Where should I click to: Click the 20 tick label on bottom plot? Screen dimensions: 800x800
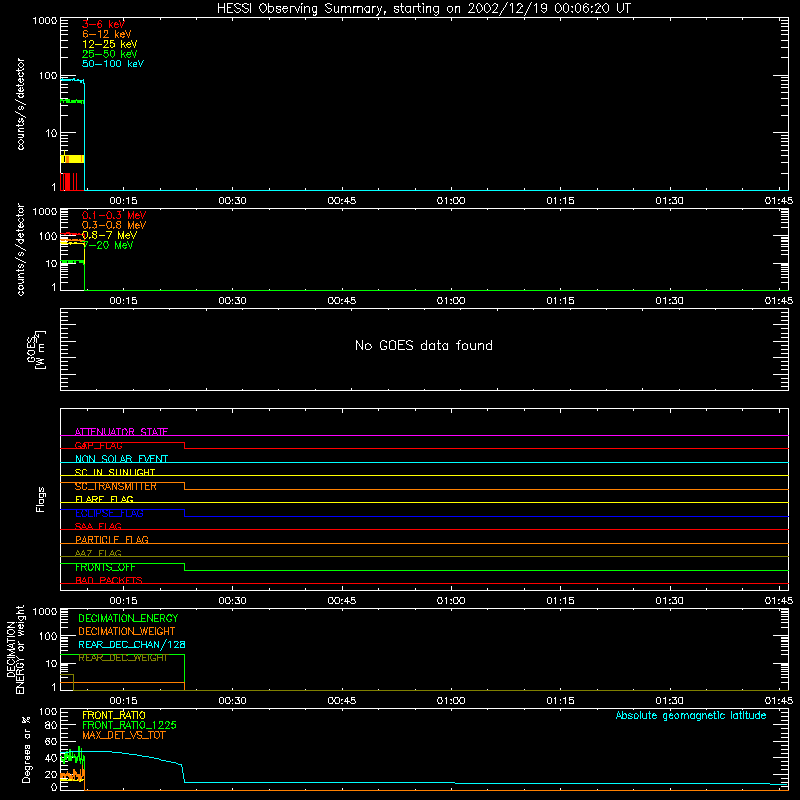coord(51,774)
